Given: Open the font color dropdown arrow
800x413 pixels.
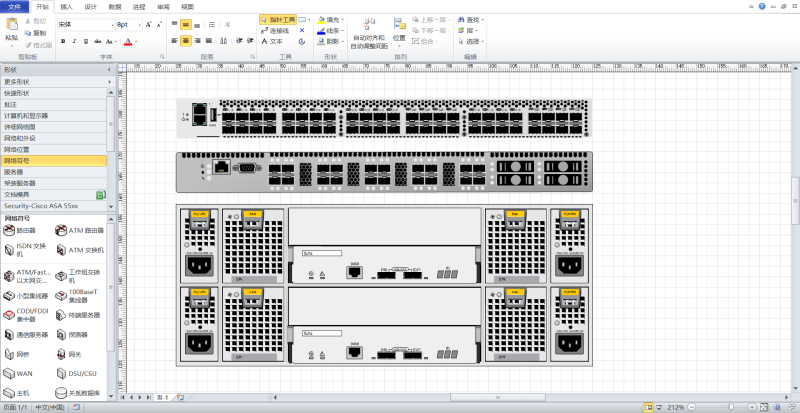Looking at the screenshot, I should (136, 42).
